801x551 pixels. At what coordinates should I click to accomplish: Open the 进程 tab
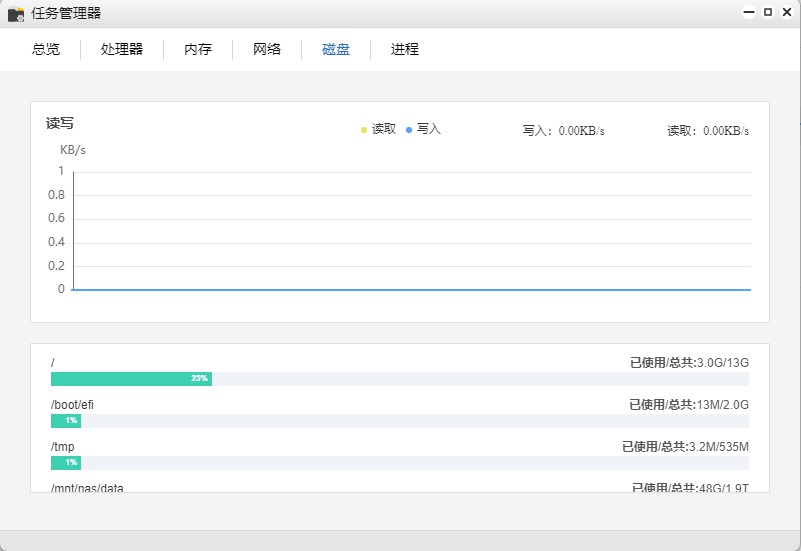(x=405, y=49)
